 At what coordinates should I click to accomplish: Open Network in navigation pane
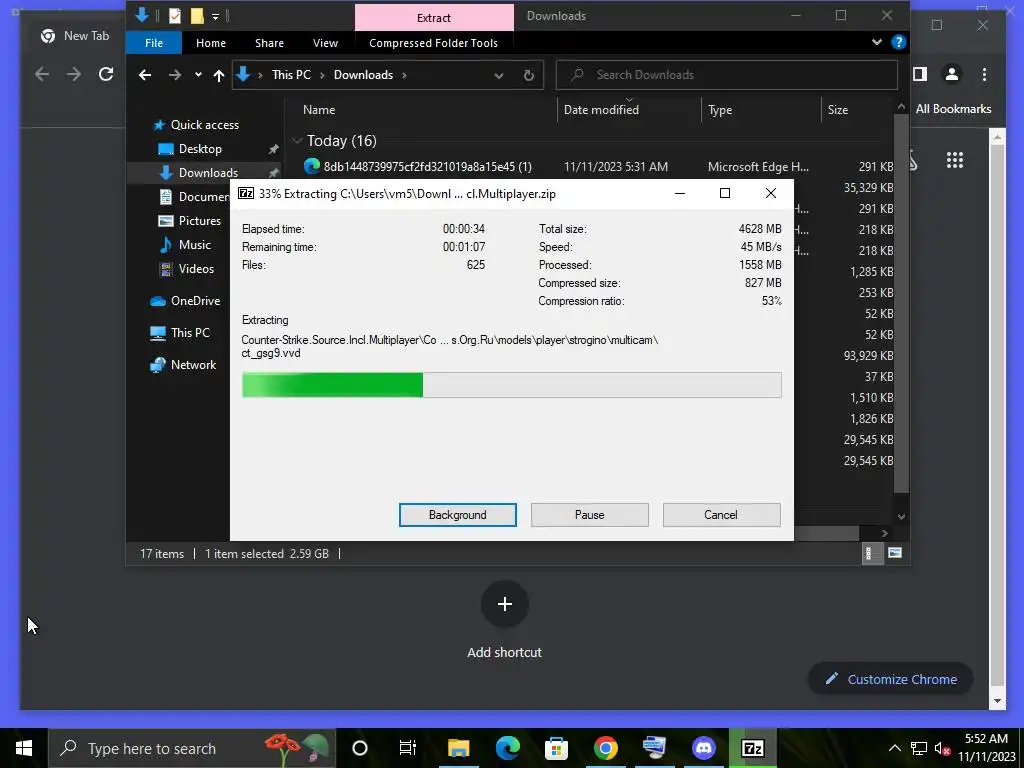click(x=193, y=364)
